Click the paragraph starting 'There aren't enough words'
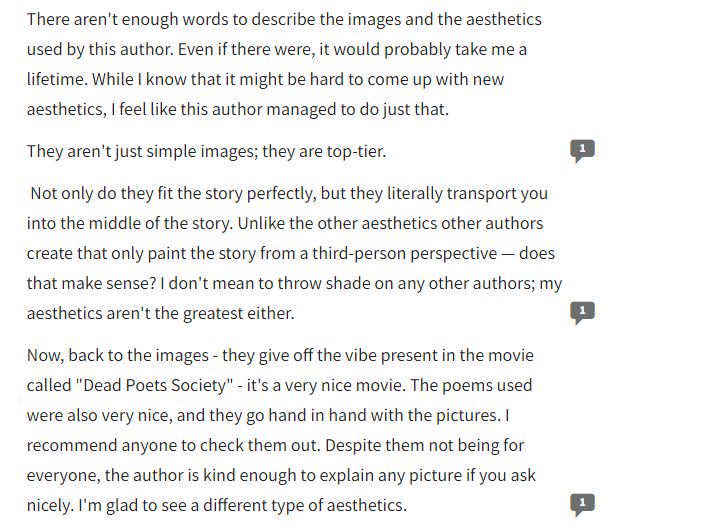This screenshot has height=528, width=714. [284, 64]
